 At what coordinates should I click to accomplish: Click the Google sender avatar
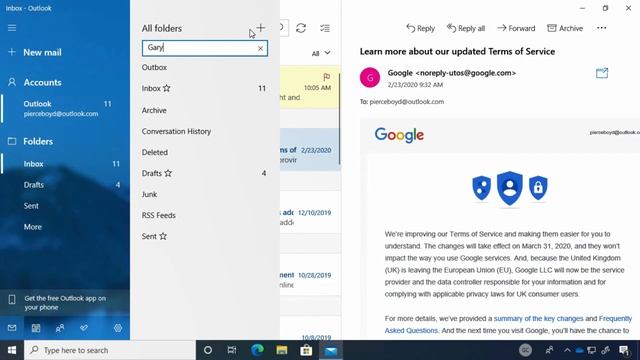370,78
